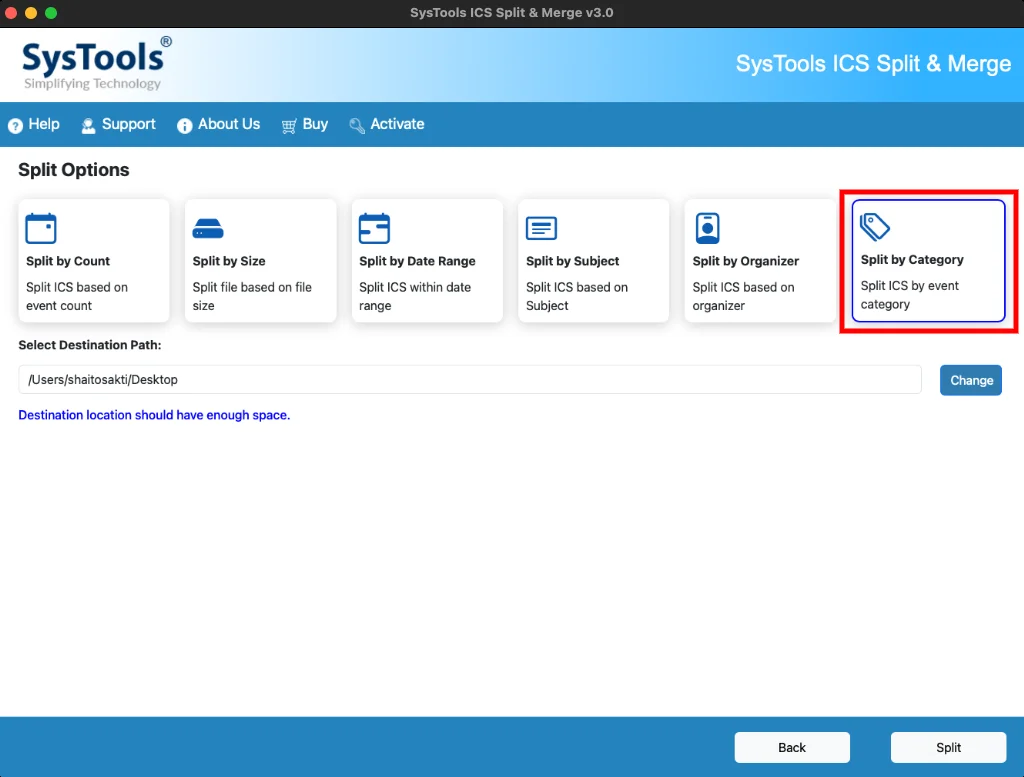
Task: Click 'Split ICS based on event count' description
Action: pos(77,296)
